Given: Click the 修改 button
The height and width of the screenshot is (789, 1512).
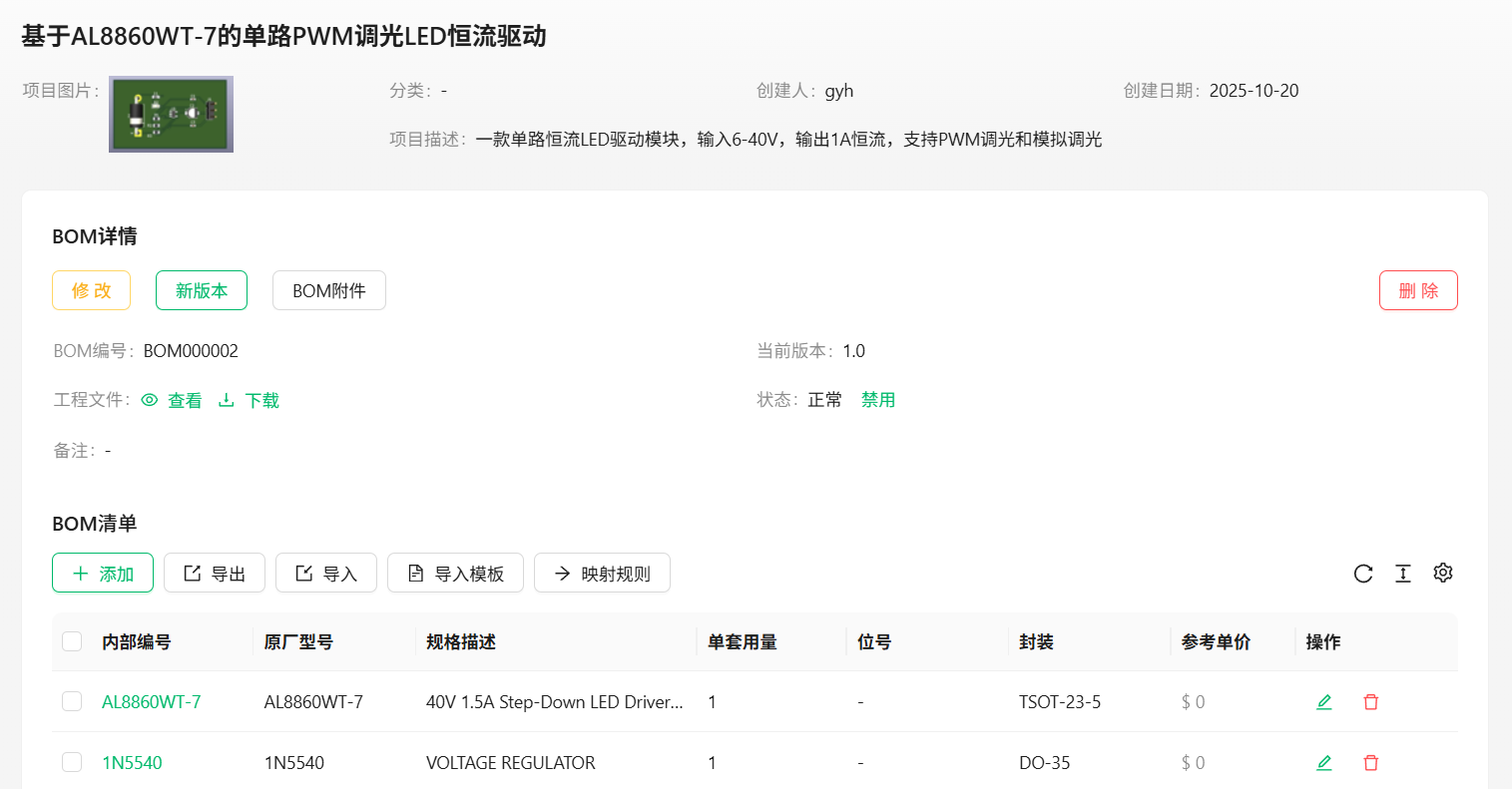Looking at the screenshot, I should click(92, 290).
